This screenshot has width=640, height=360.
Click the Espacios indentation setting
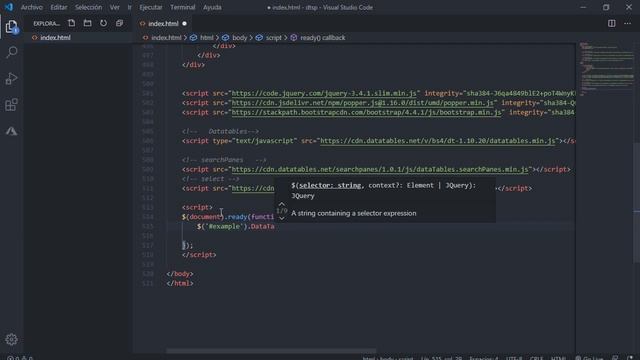pos(483,358)
